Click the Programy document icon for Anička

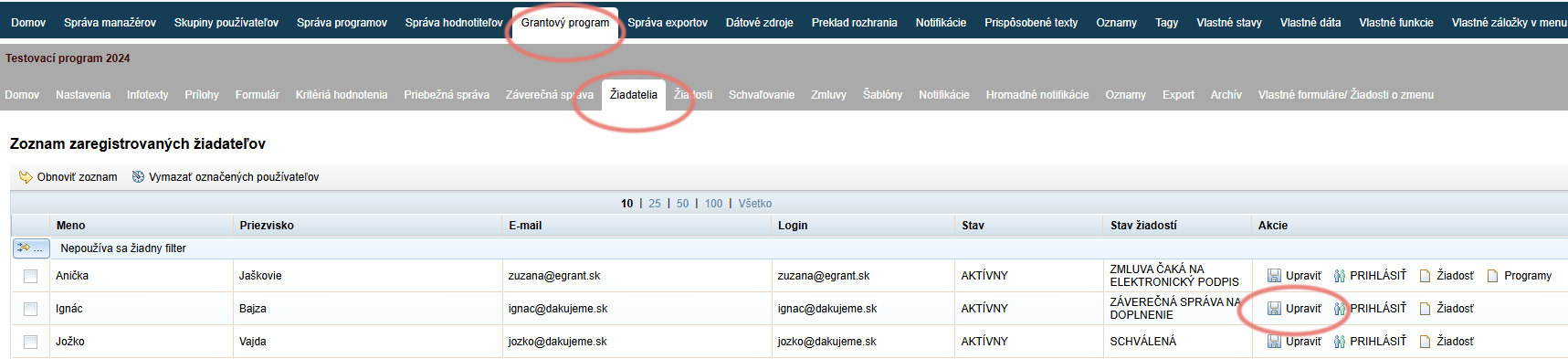1493,276
